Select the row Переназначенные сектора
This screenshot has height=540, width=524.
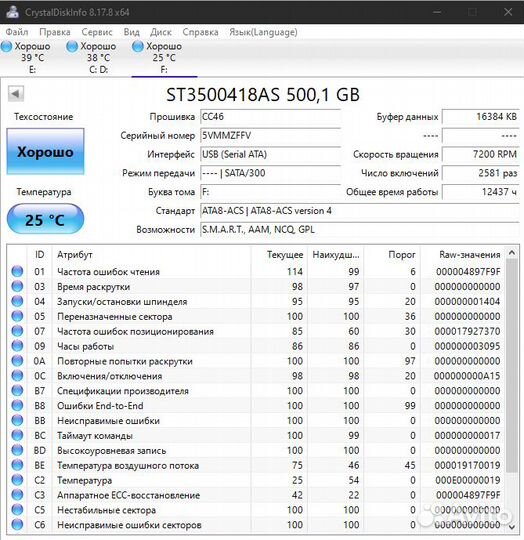(x=256, y=316)
